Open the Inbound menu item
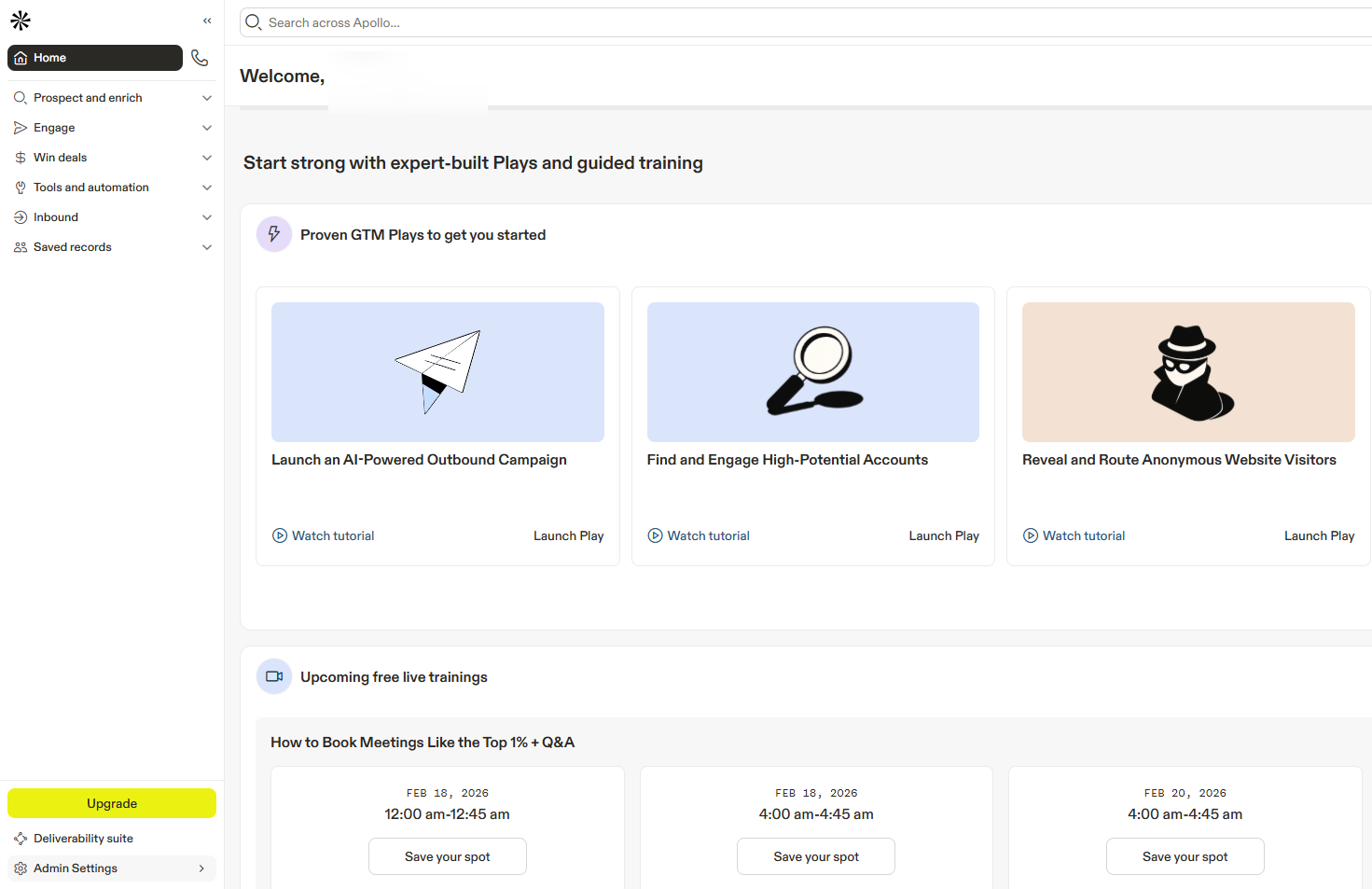The width and height of the screenshot is (1372, 889). (56, 217)
